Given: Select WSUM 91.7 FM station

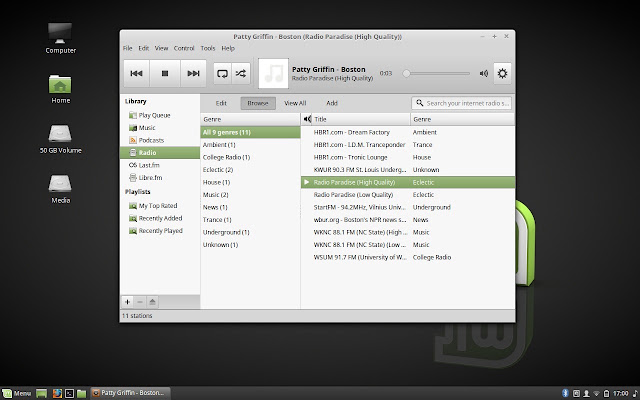Looking at the screenshot, I should click(x=408, y=257).
